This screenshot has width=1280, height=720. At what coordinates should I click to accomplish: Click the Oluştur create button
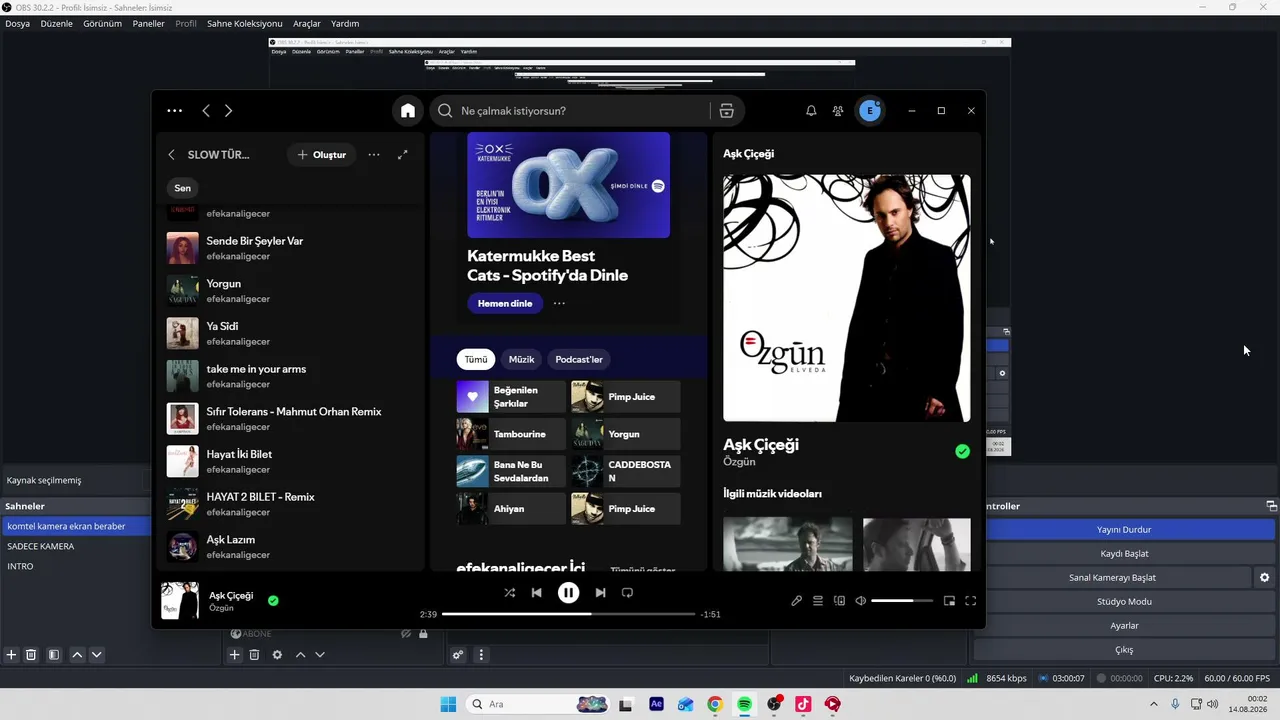click(x=322, y=155)
